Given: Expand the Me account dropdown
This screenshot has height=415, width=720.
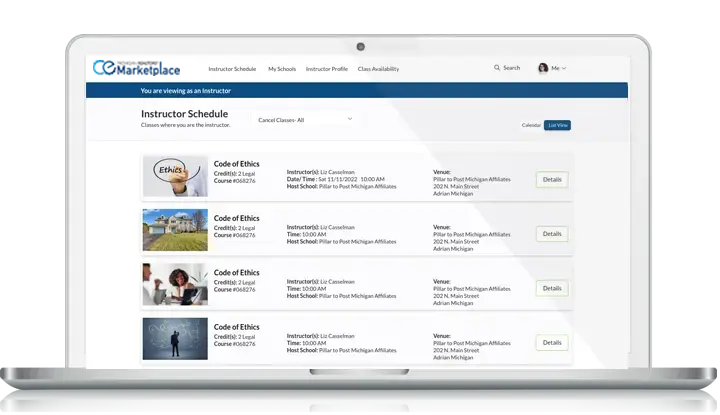Looking at the screenshot, I should [558, 68].
